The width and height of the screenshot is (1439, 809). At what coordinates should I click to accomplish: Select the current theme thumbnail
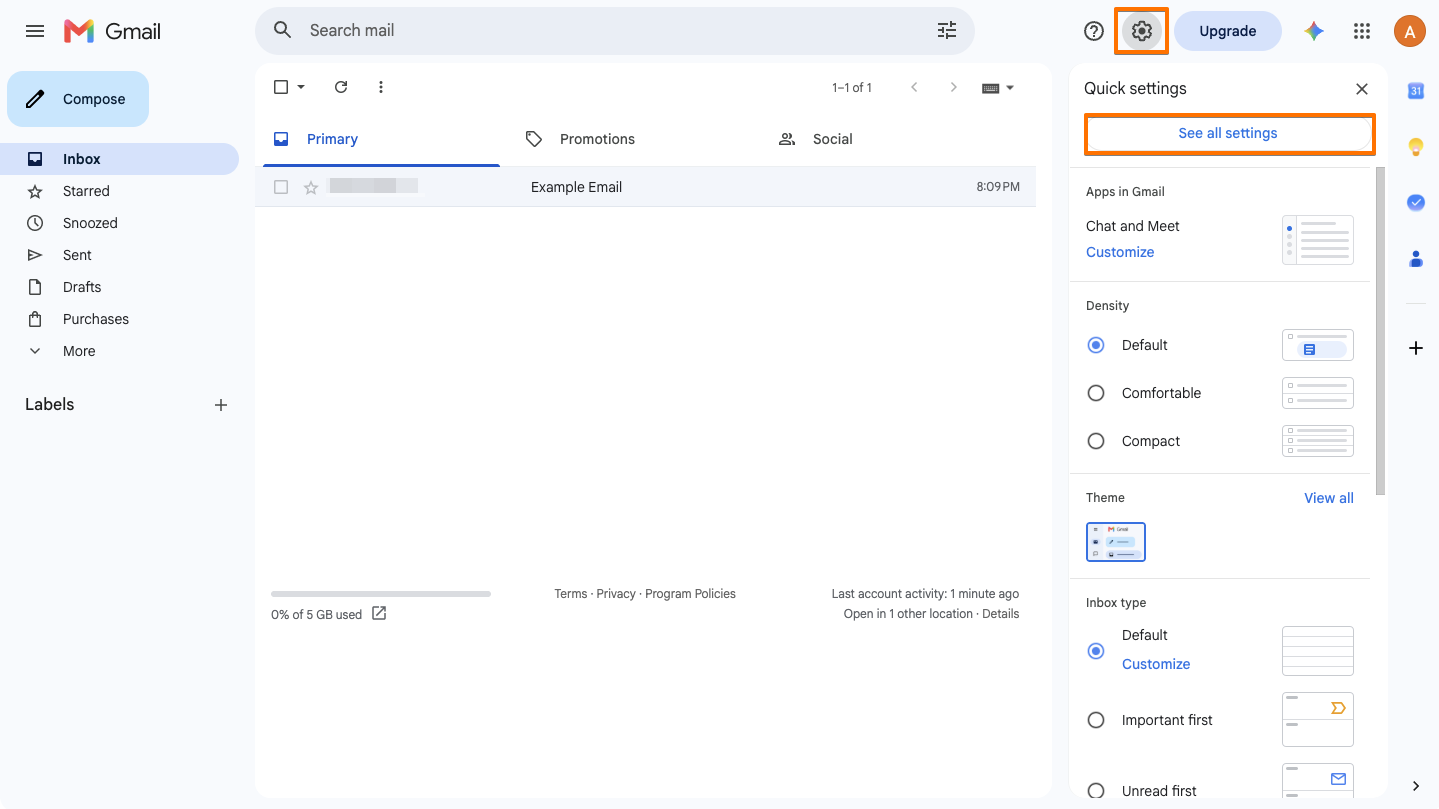tap(1116, 542)
